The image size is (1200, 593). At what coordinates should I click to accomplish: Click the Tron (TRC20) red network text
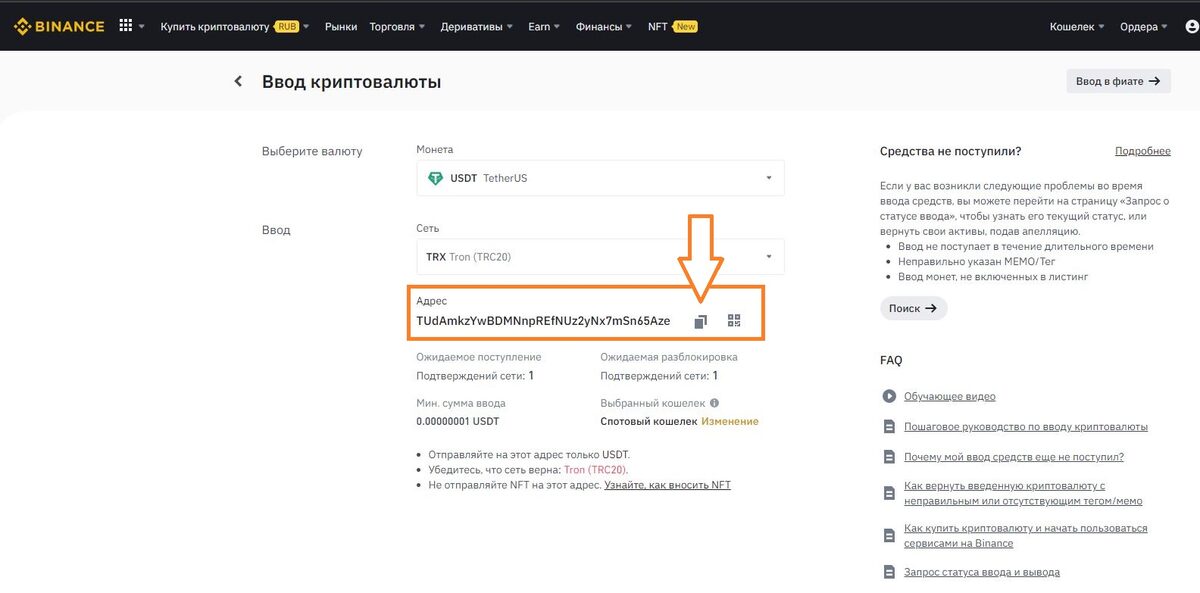(596, 469)
